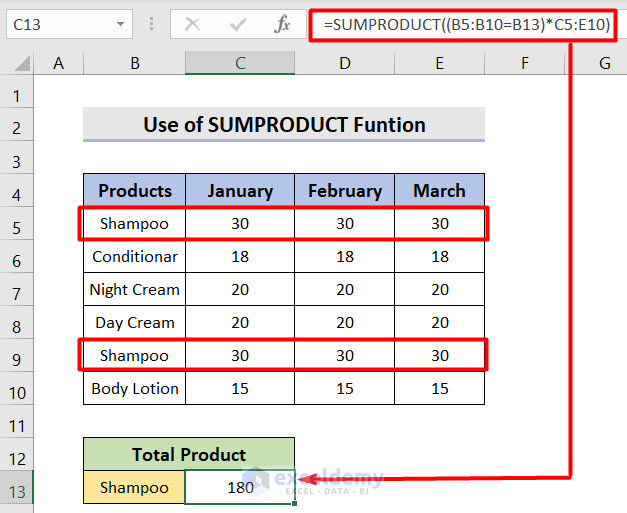The image size is (627, 513).
Task: Select the Total Product green cell
Action: [189, 455]
